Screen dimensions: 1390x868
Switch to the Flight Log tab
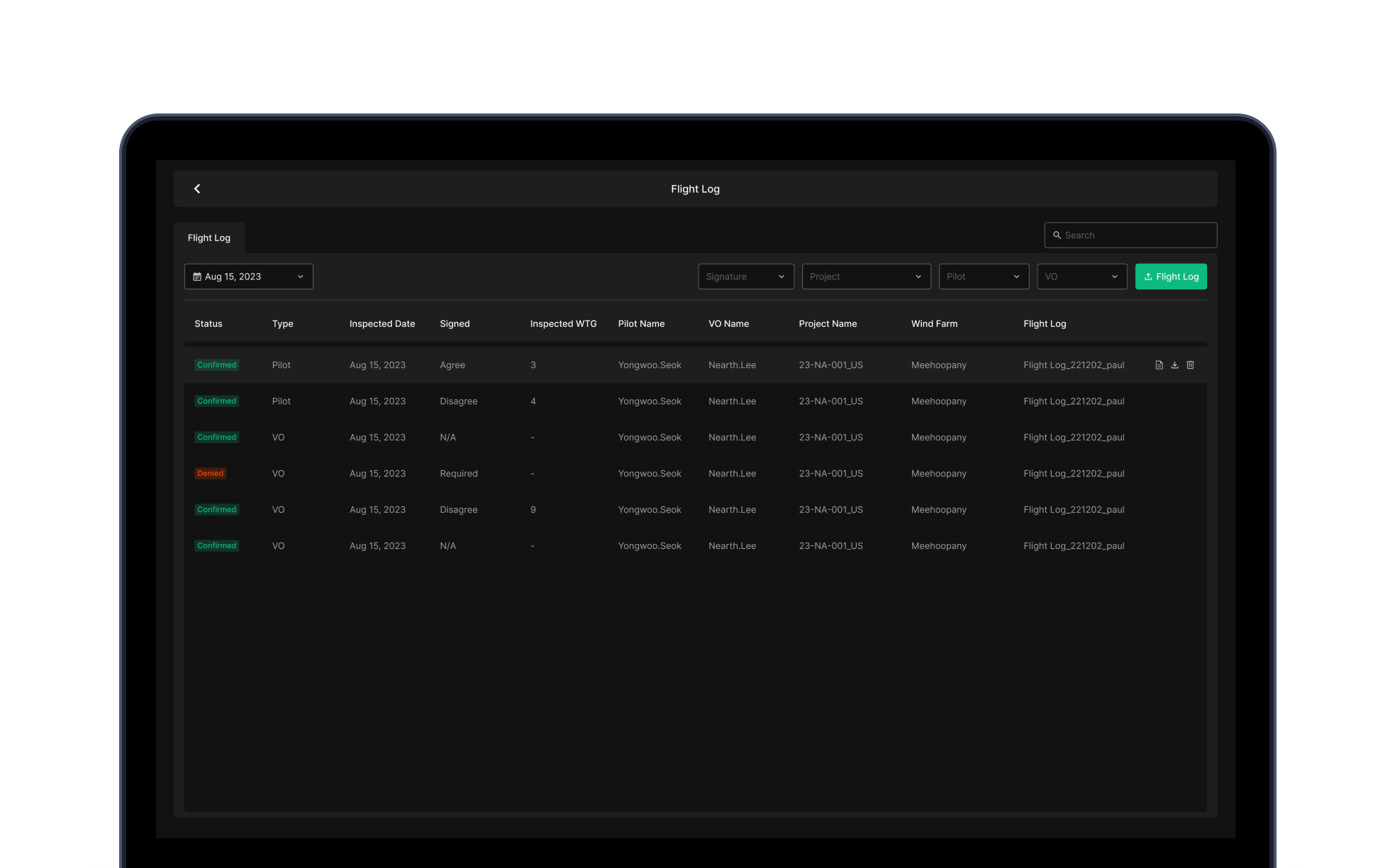[208, 238]
